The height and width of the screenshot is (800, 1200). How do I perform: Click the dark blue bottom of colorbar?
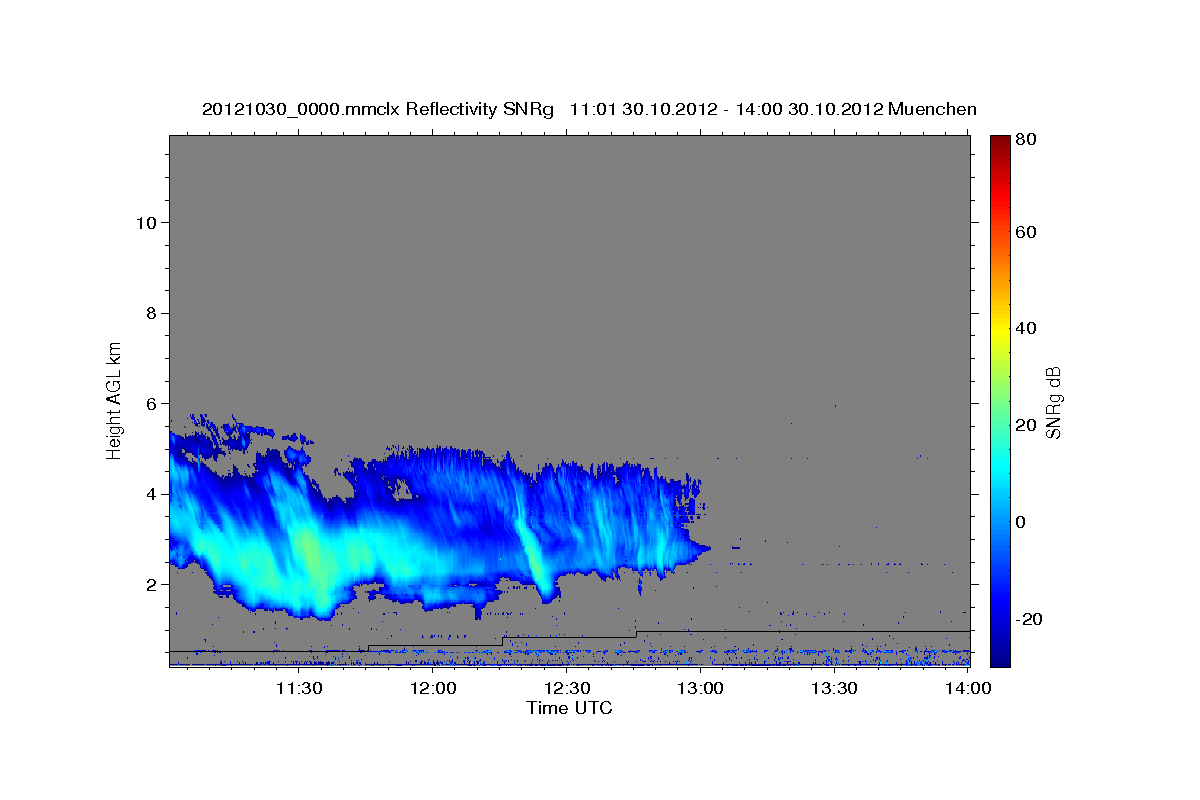coord(1000,655)
